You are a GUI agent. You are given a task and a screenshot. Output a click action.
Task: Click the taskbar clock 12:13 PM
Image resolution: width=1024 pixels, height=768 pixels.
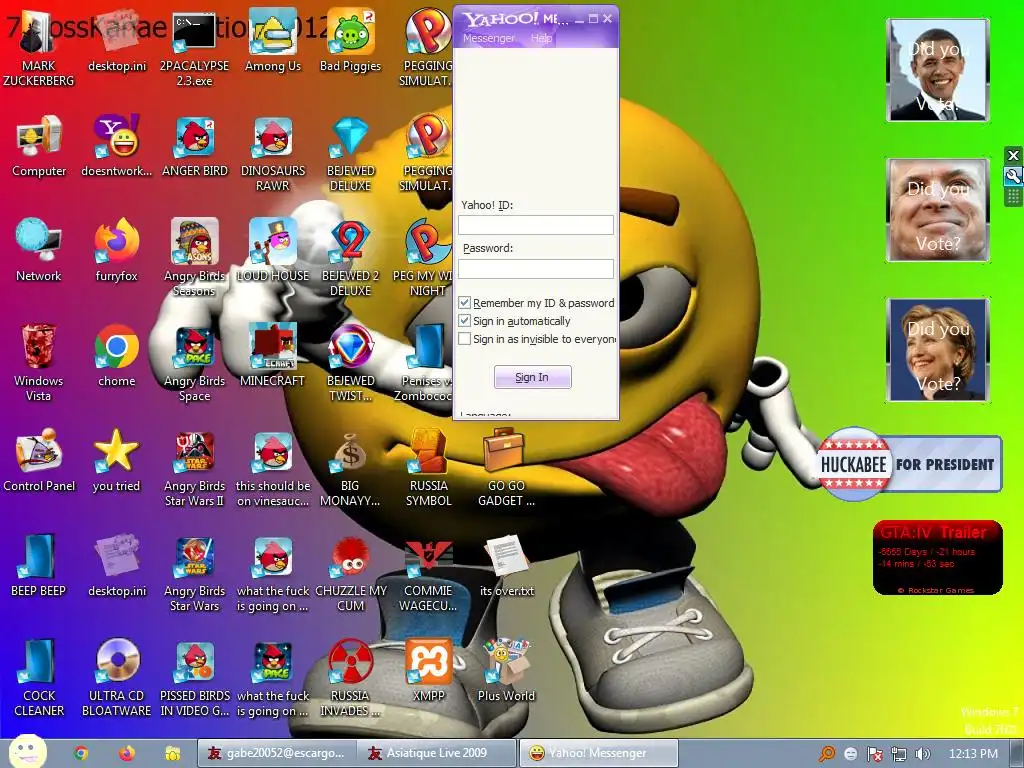coord(973,754)
